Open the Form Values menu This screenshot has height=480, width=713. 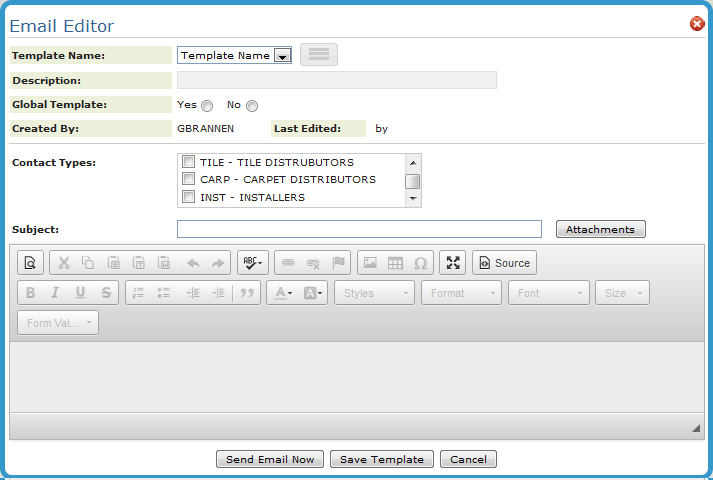pyautogui.click(x=58, y=323)
